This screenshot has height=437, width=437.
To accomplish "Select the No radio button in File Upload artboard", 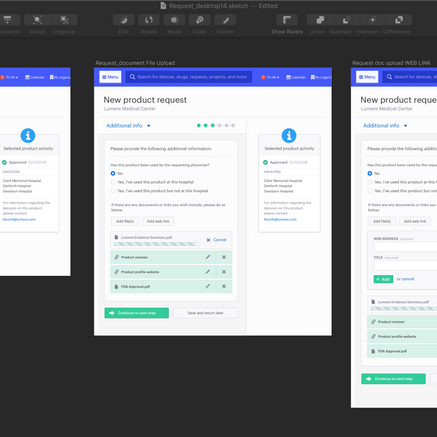I will pos(113,173).
